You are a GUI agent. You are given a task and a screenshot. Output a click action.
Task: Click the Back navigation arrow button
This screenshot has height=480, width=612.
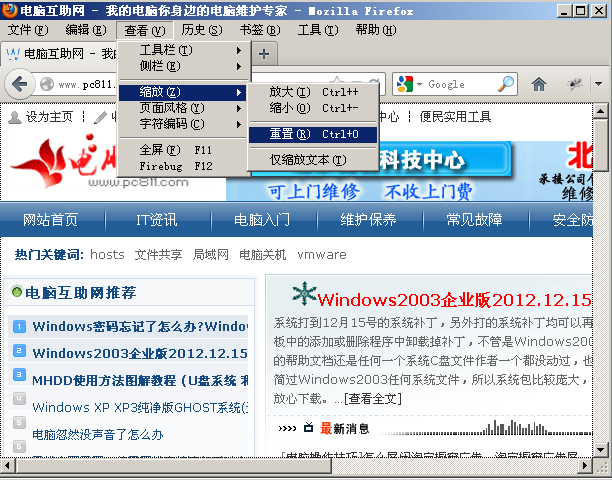18,84
